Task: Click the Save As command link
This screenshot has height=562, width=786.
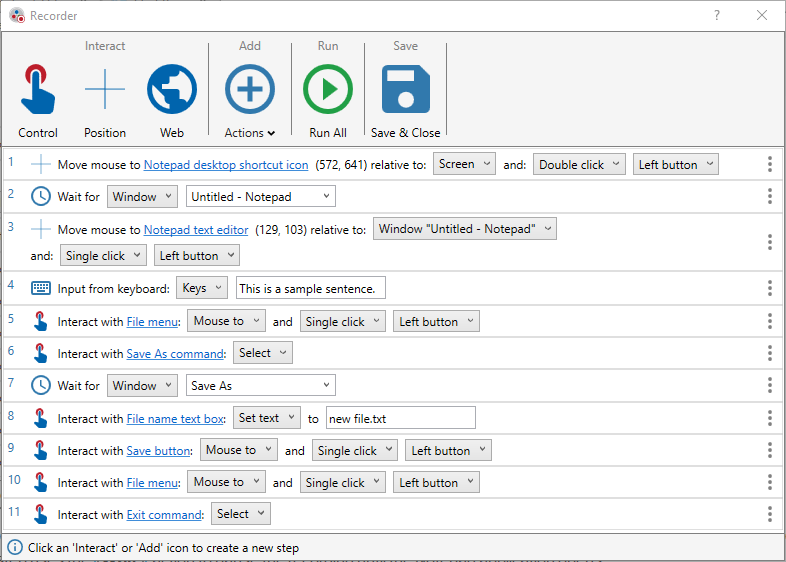Action: [x=175, y=353]
